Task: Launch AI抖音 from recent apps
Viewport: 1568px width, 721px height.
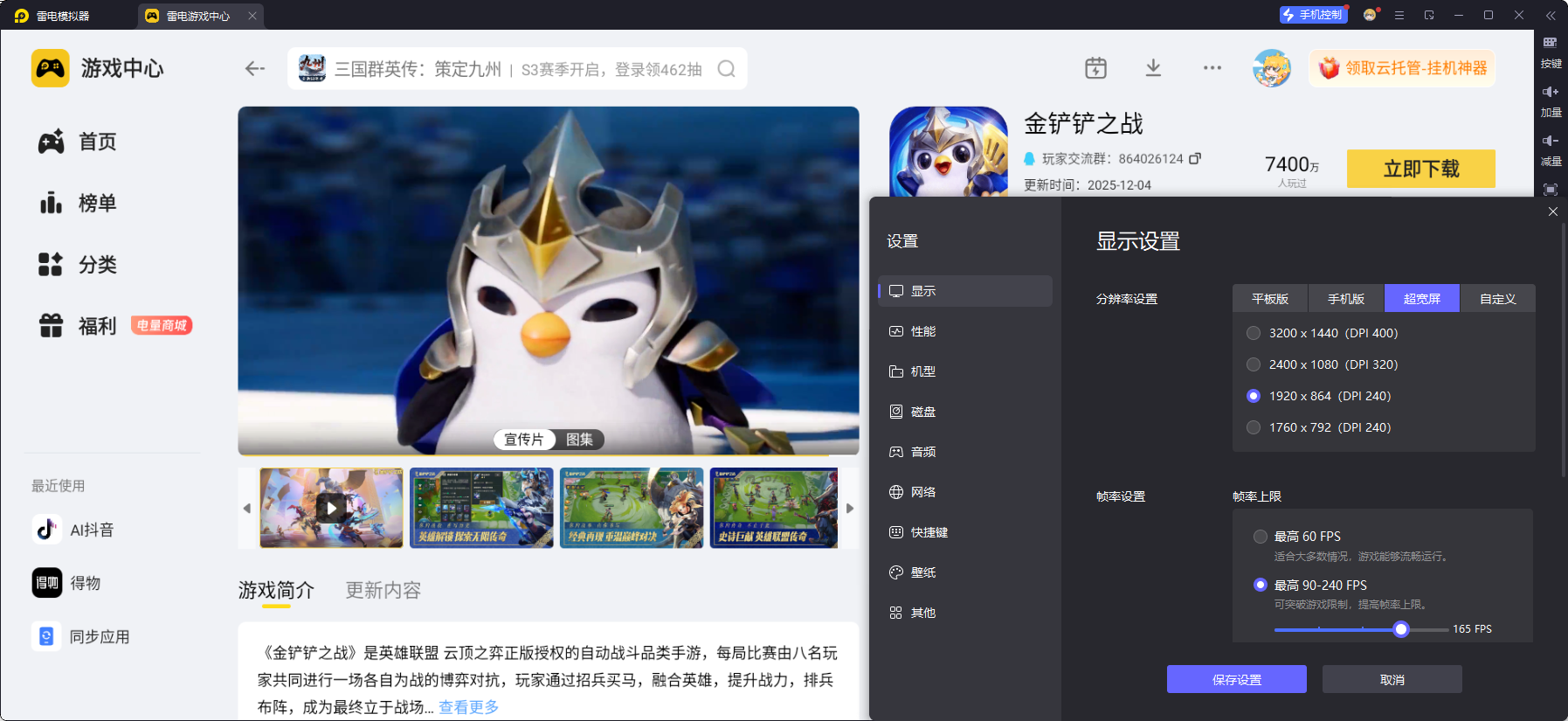Action: [73, 530]
